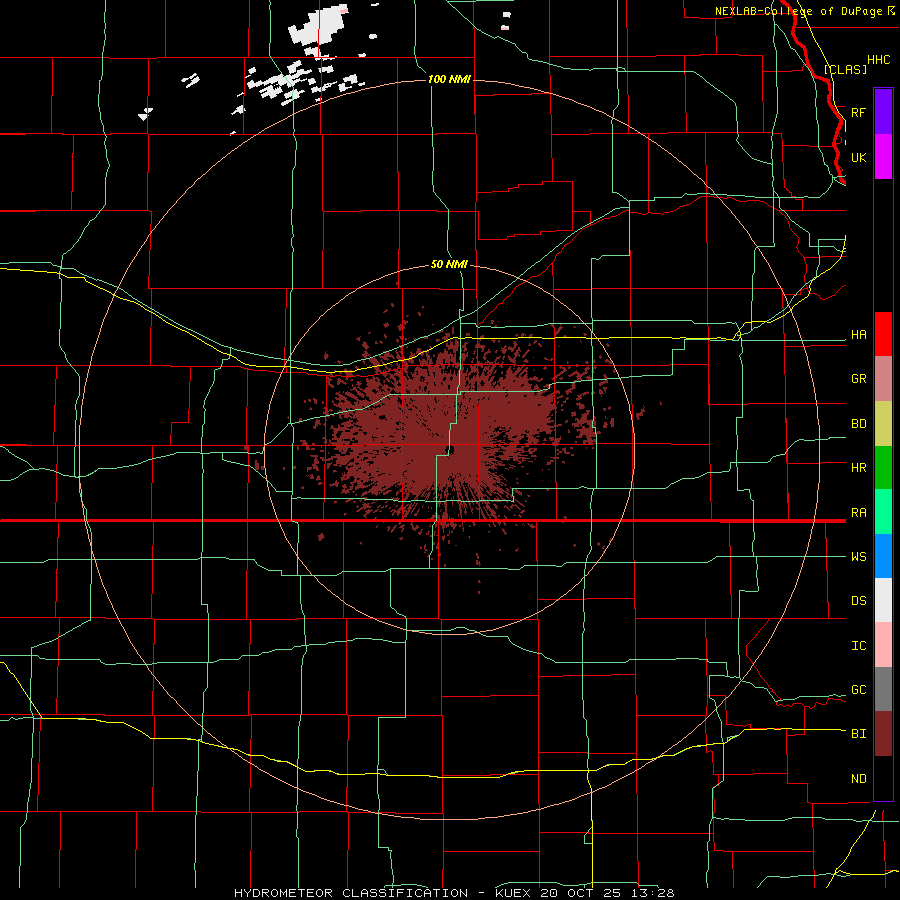Click the red HA legend swatch
The height and width of the screenshot is (900, 900).
[x=883, y=334]
